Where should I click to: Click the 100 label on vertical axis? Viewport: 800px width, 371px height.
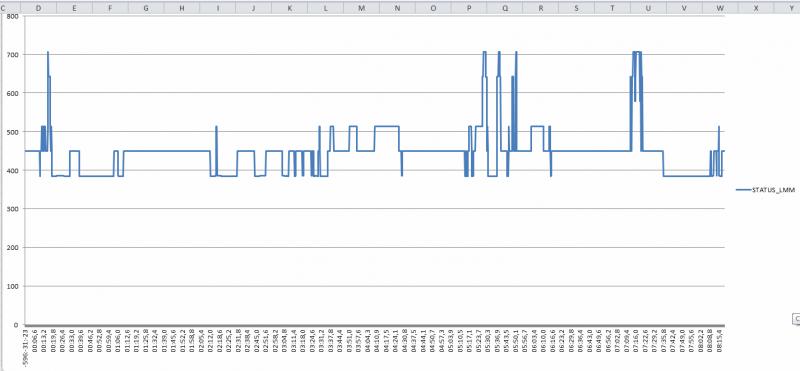(x=13, y=286)
